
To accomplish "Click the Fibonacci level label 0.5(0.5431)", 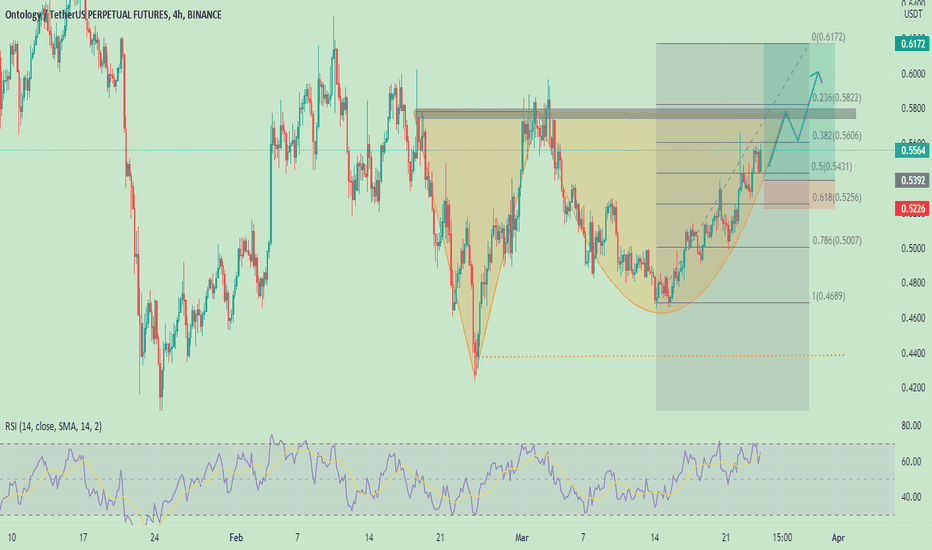I will point(832,167).
